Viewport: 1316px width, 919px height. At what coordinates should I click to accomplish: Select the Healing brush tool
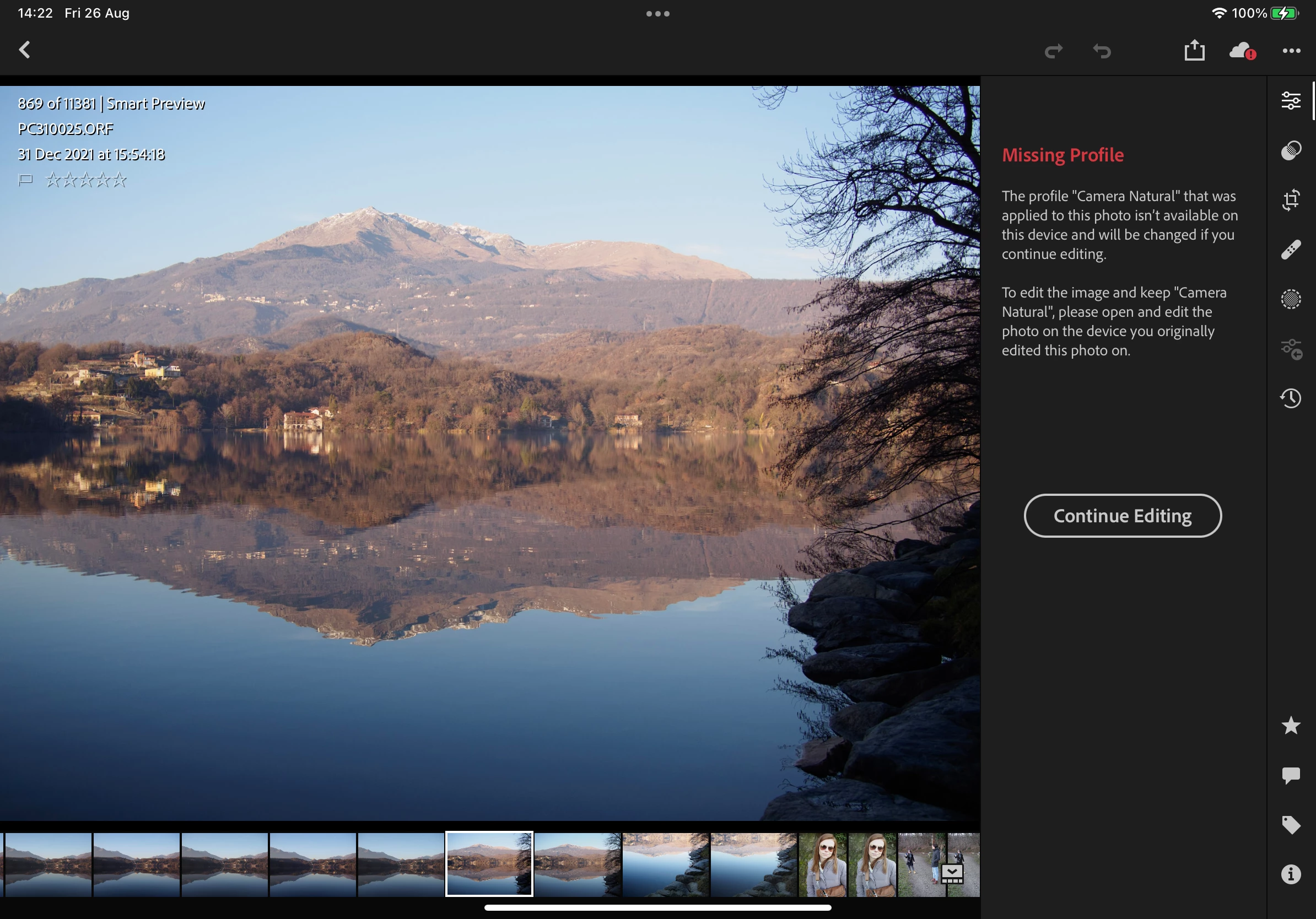click(1290, 250)
